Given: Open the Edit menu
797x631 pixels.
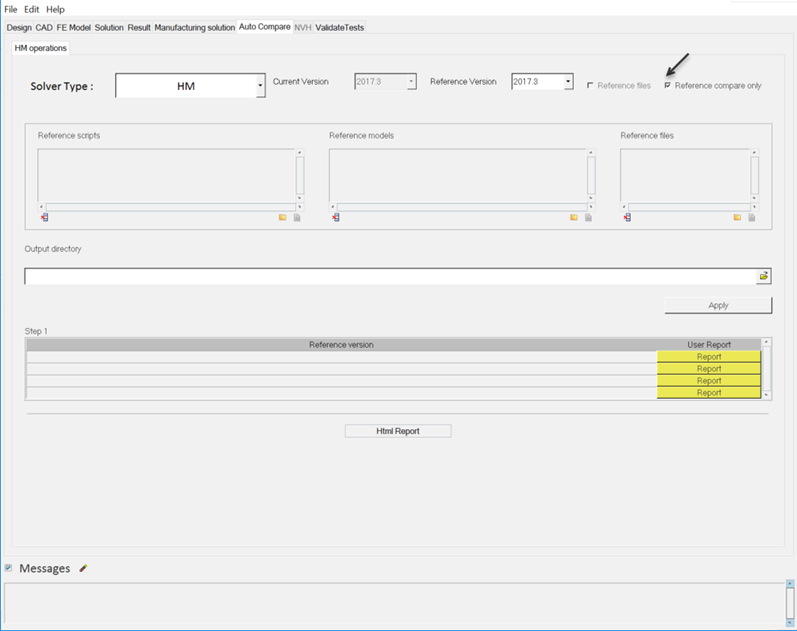Looking at the screenshot, I should click(32, 9).
